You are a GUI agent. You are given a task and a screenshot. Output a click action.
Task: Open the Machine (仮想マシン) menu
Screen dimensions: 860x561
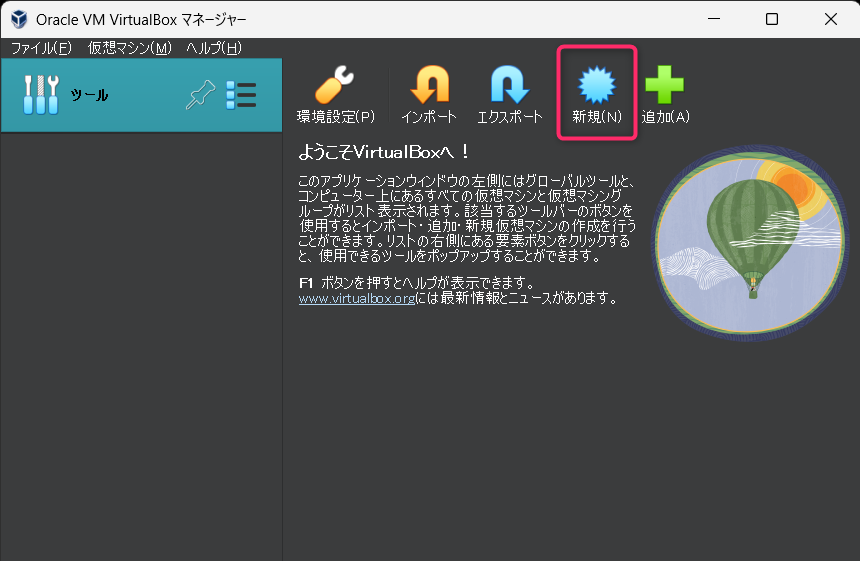point(130,48)
